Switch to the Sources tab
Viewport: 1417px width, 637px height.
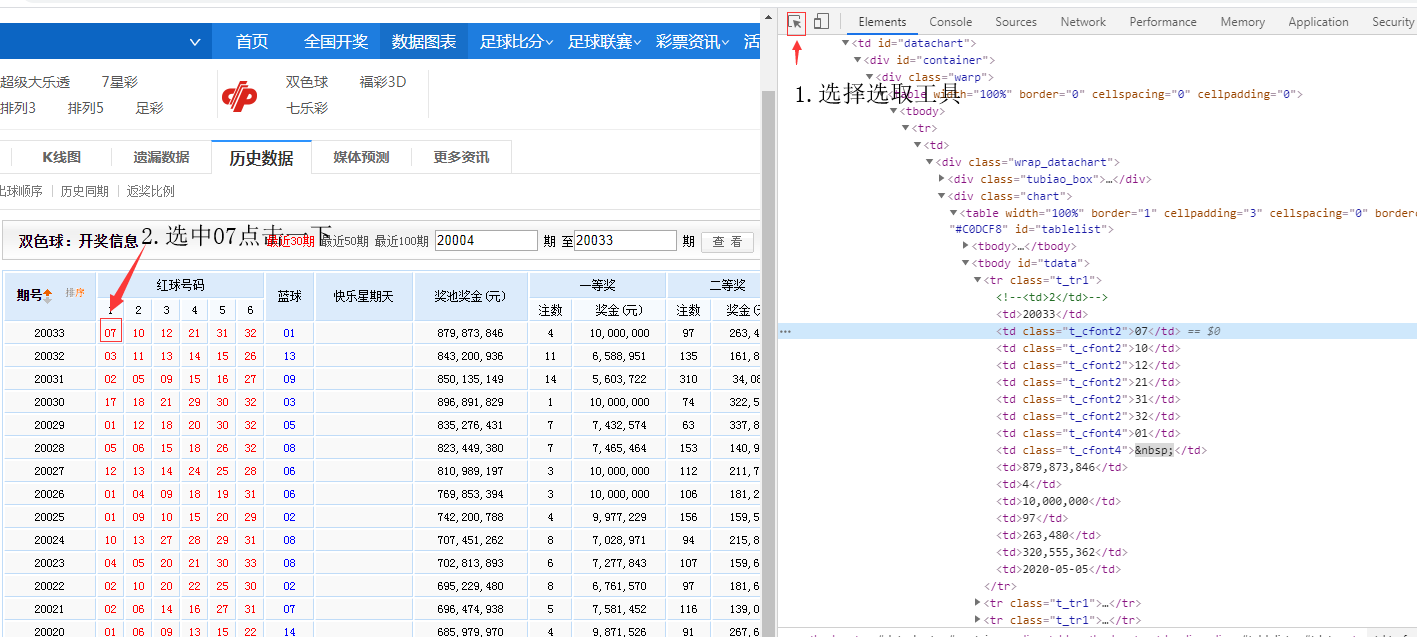(1016, 22)
